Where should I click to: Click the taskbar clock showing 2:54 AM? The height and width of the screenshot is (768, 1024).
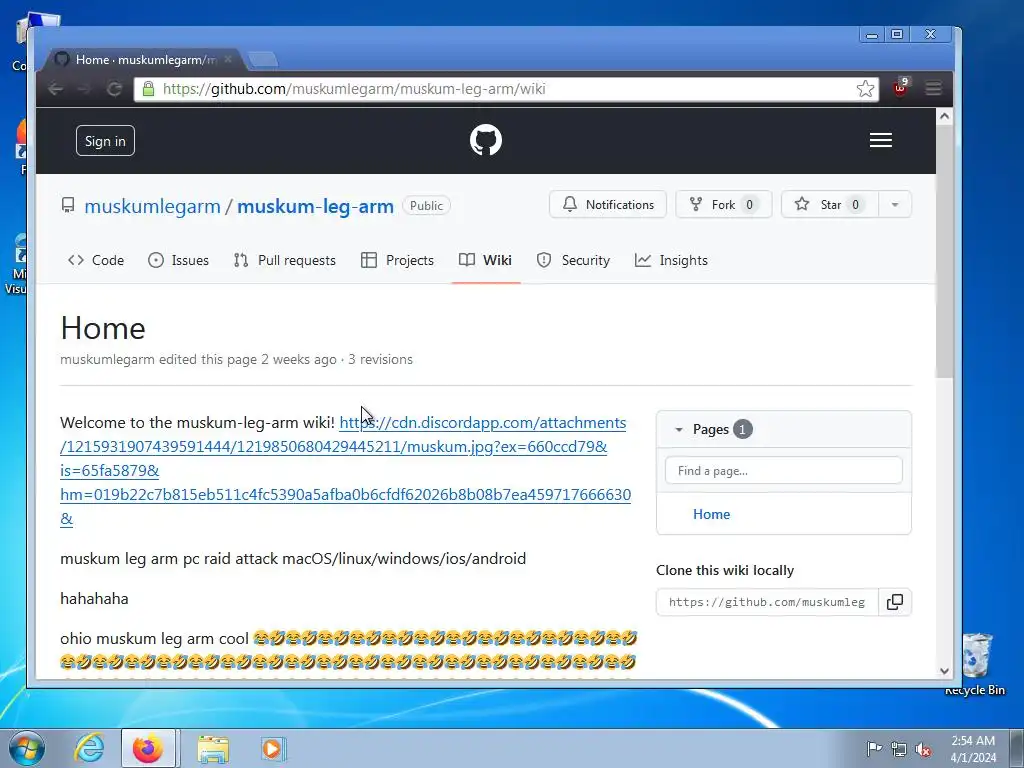pos(973,749)
